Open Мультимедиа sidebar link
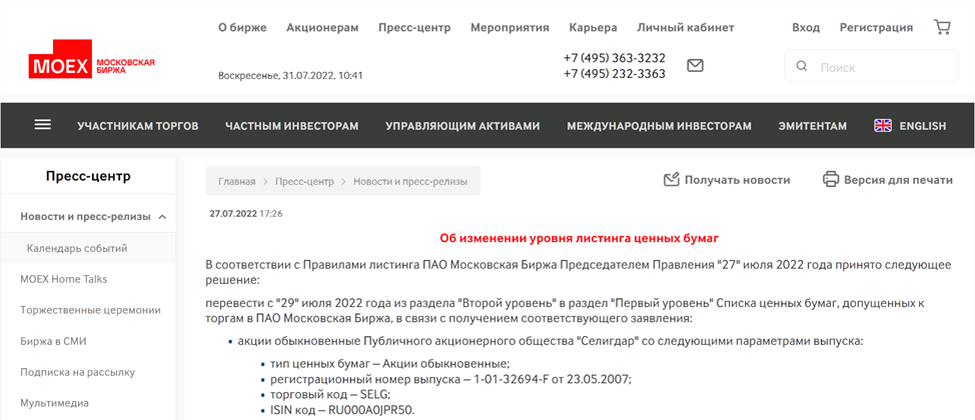 [x=55, y=403]
